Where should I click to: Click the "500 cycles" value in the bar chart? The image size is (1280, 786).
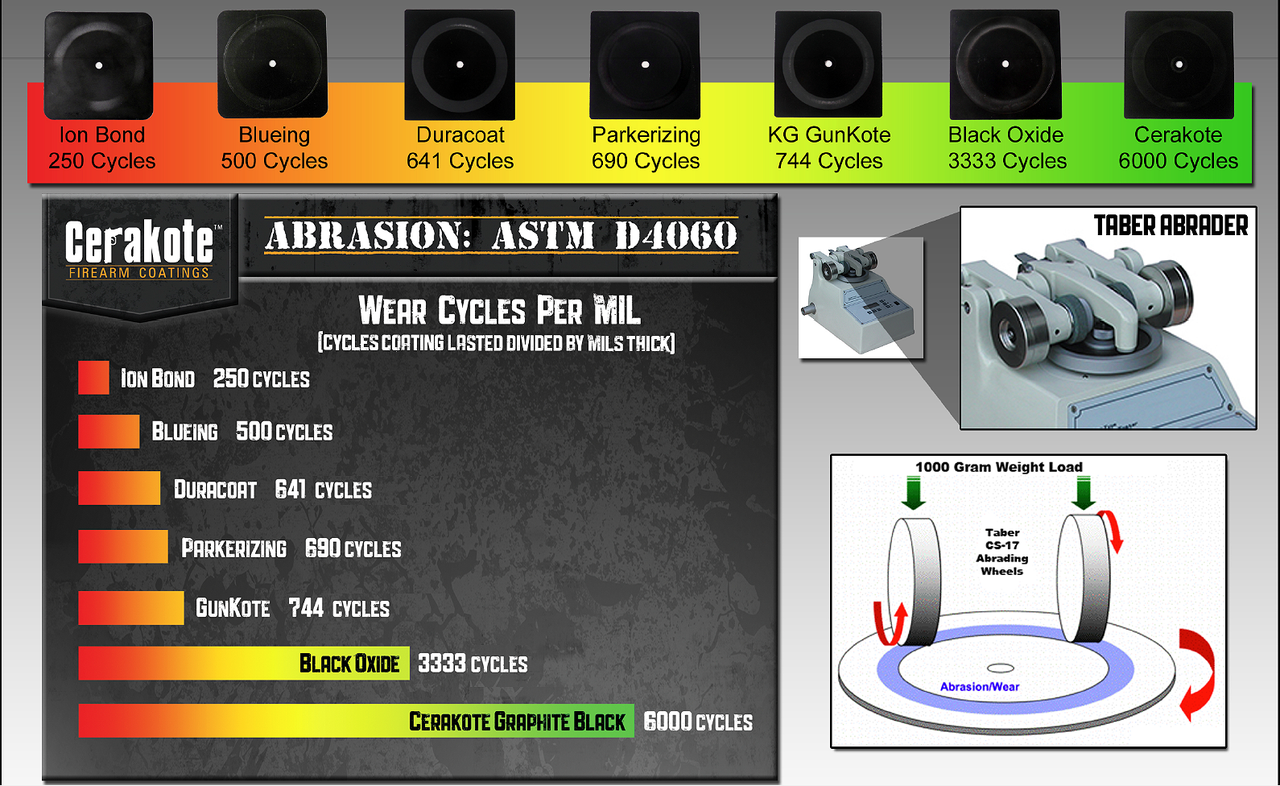(284, 432)
